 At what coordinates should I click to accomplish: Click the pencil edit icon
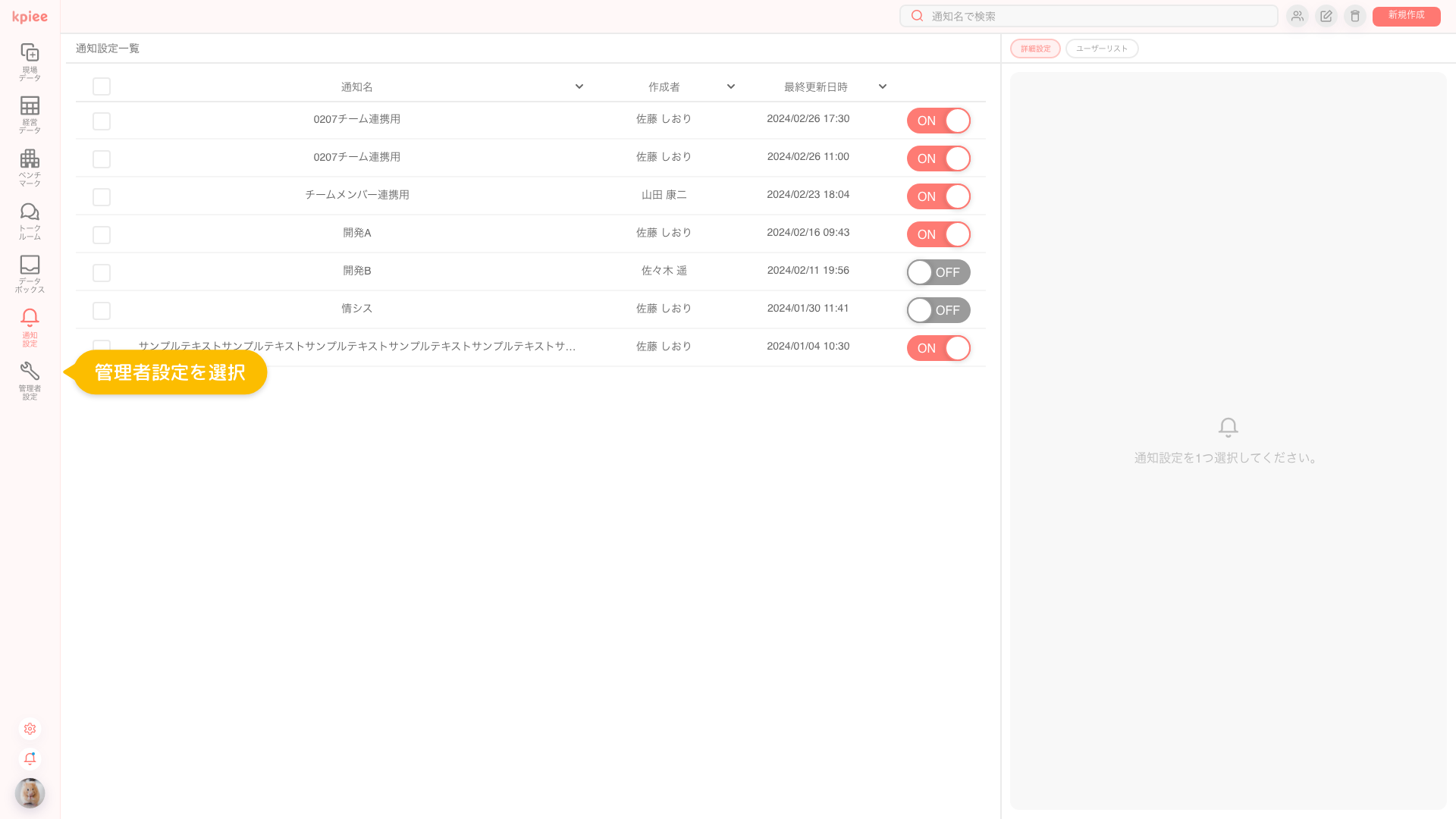click(1326, 16)
